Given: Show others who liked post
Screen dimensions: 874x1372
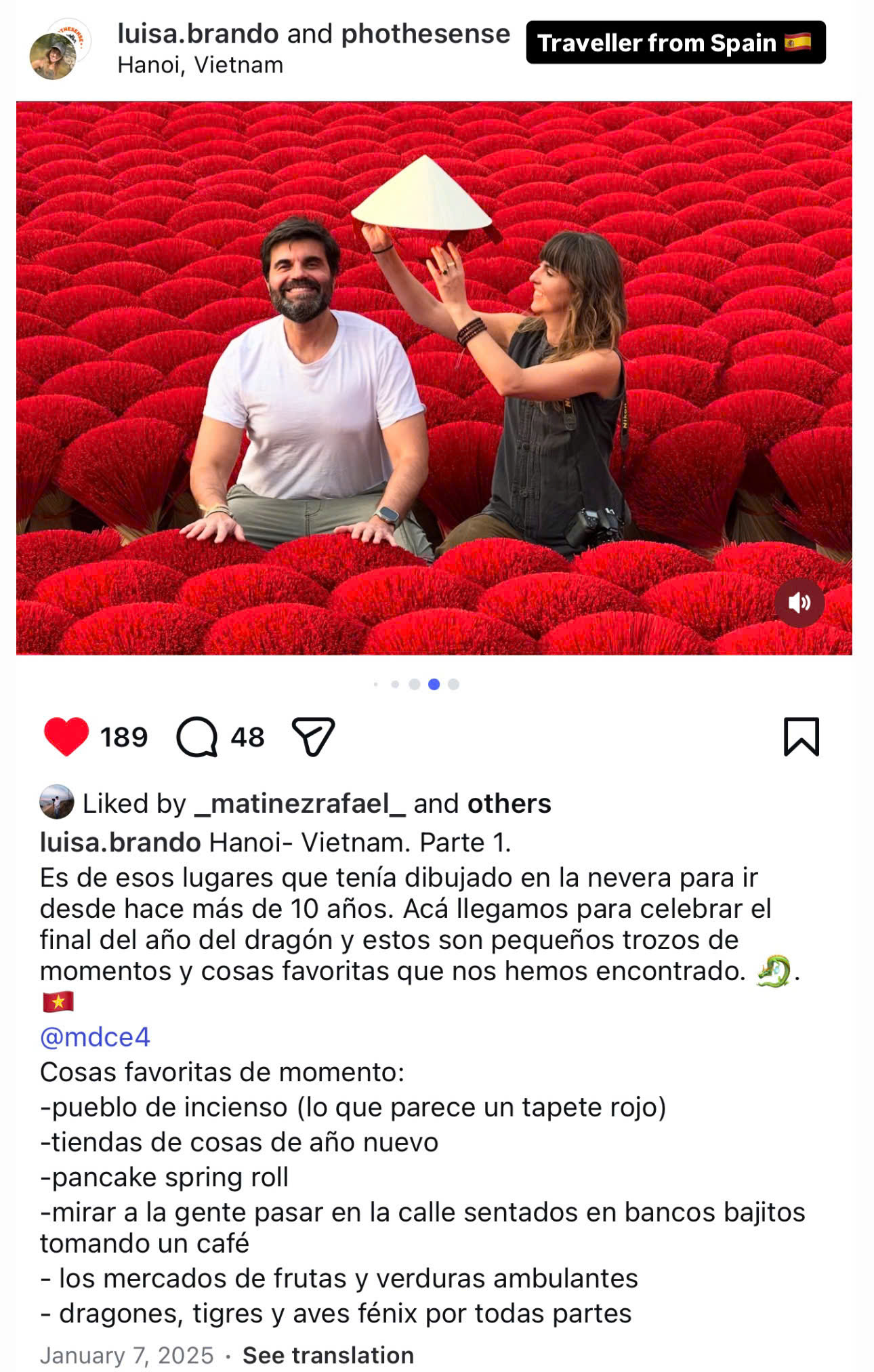Looking at the screenshot, I should 509,804.
